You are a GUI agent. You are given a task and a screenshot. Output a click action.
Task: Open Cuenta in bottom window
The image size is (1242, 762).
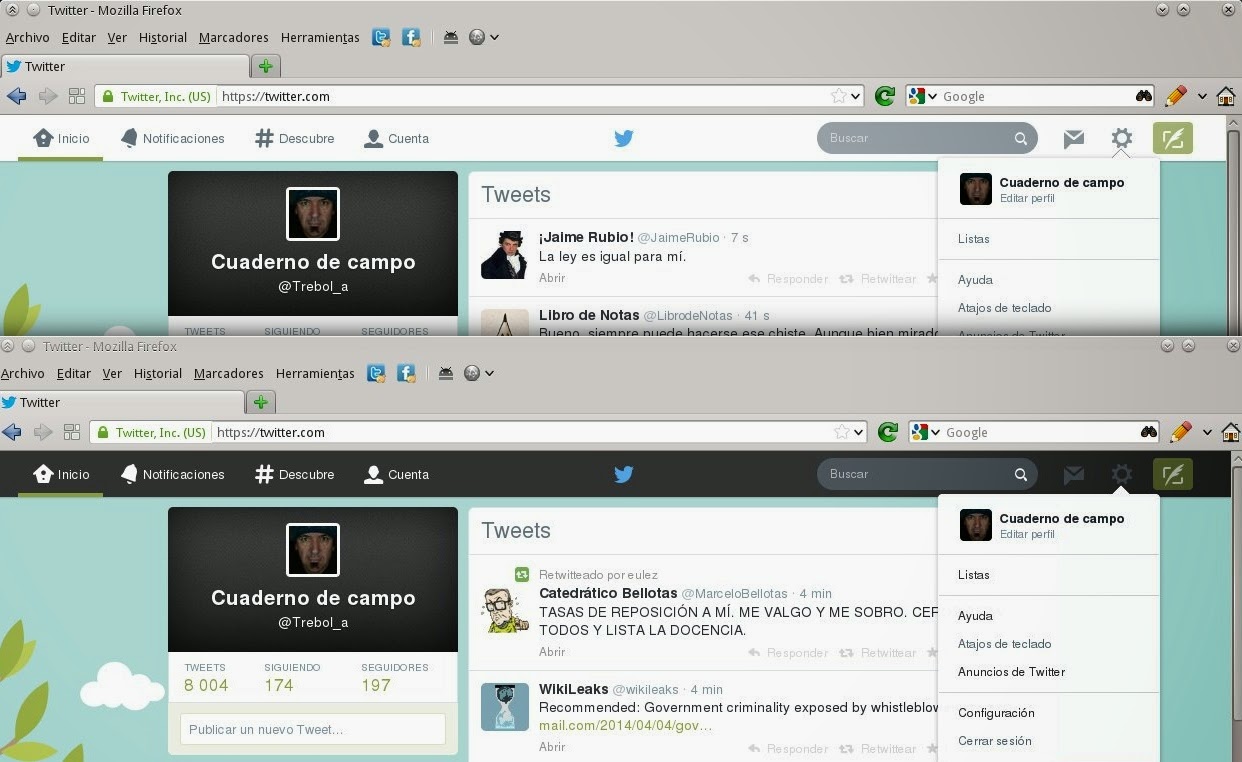(396, 474)
